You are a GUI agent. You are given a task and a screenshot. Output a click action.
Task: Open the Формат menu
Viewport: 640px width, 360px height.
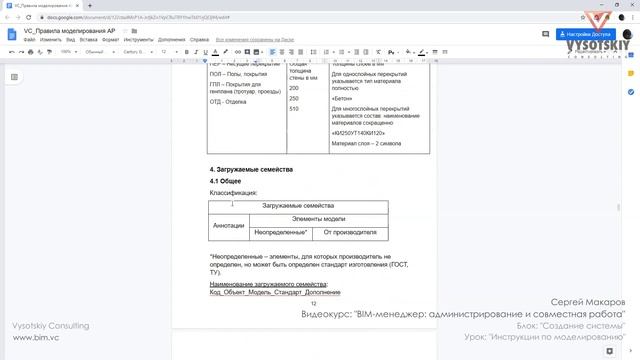(111, 40)
